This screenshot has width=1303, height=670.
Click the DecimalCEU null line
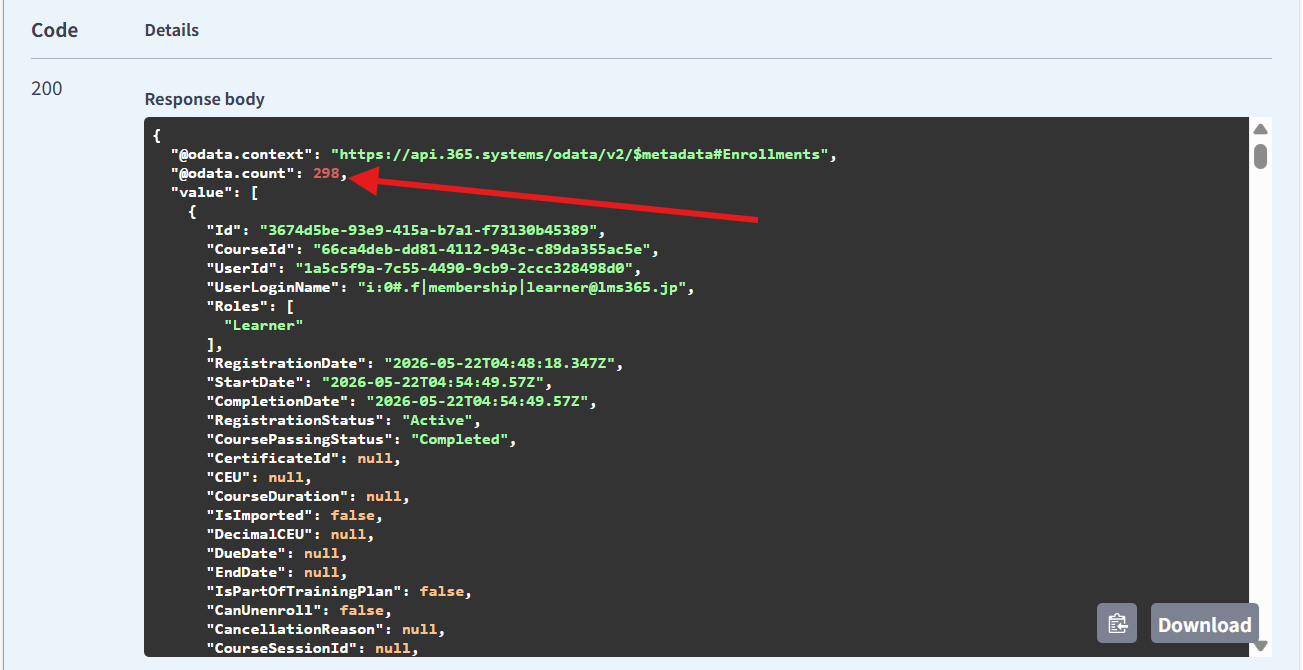291,534
